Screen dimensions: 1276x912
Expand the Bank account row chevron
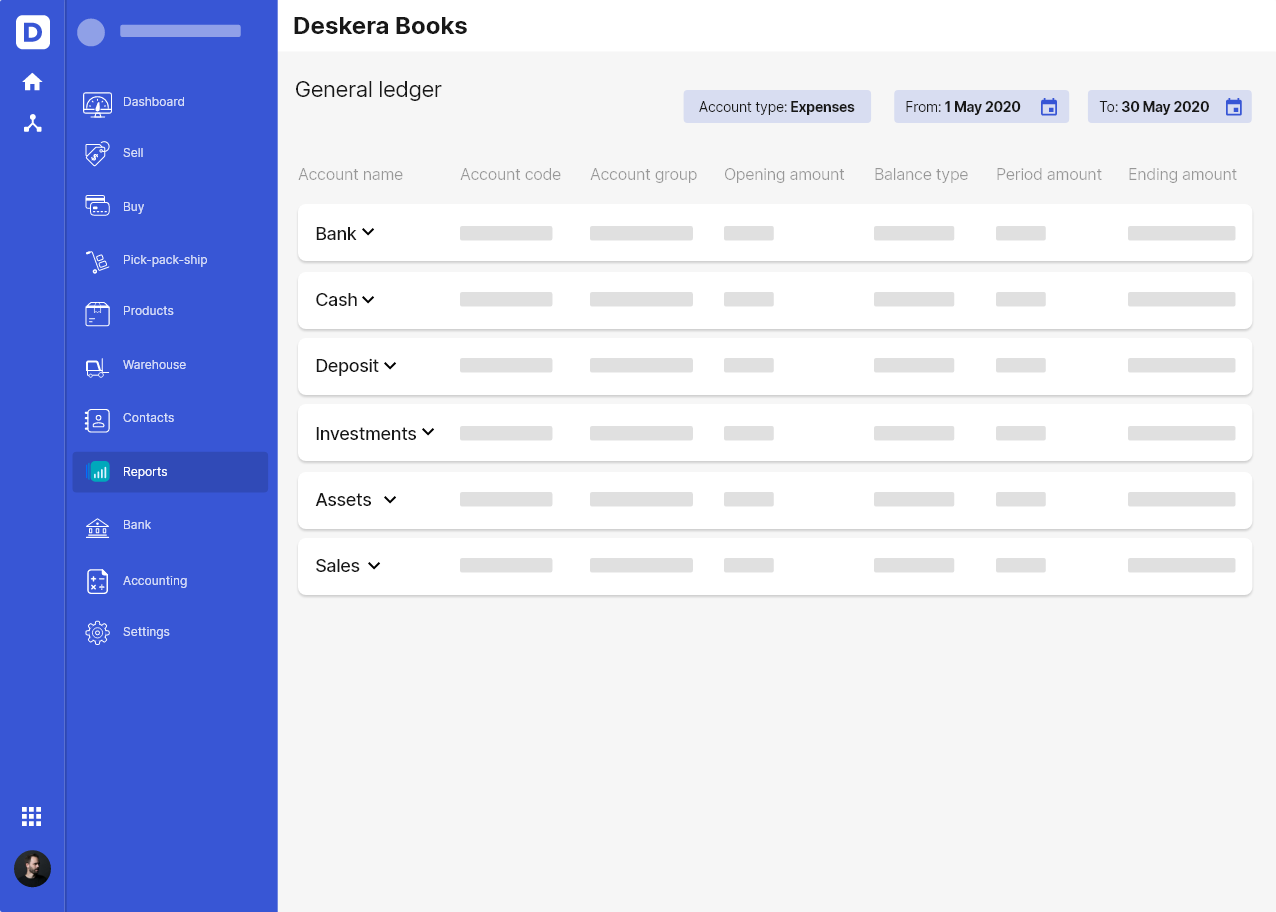(368, 232)
